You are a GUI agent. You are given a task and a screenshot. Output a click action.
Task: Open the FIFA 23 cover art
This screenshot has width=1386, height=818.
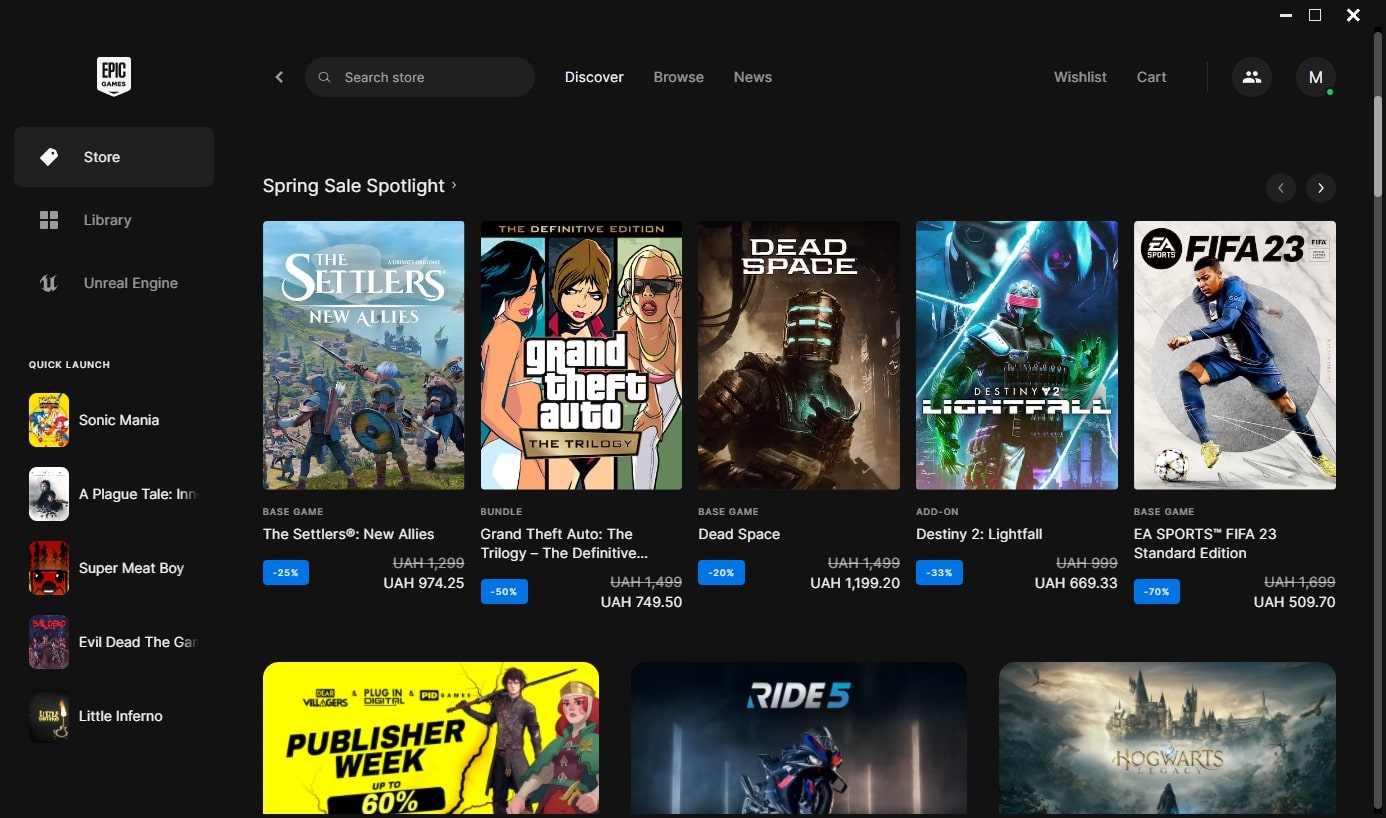(x=1235, y=355)
